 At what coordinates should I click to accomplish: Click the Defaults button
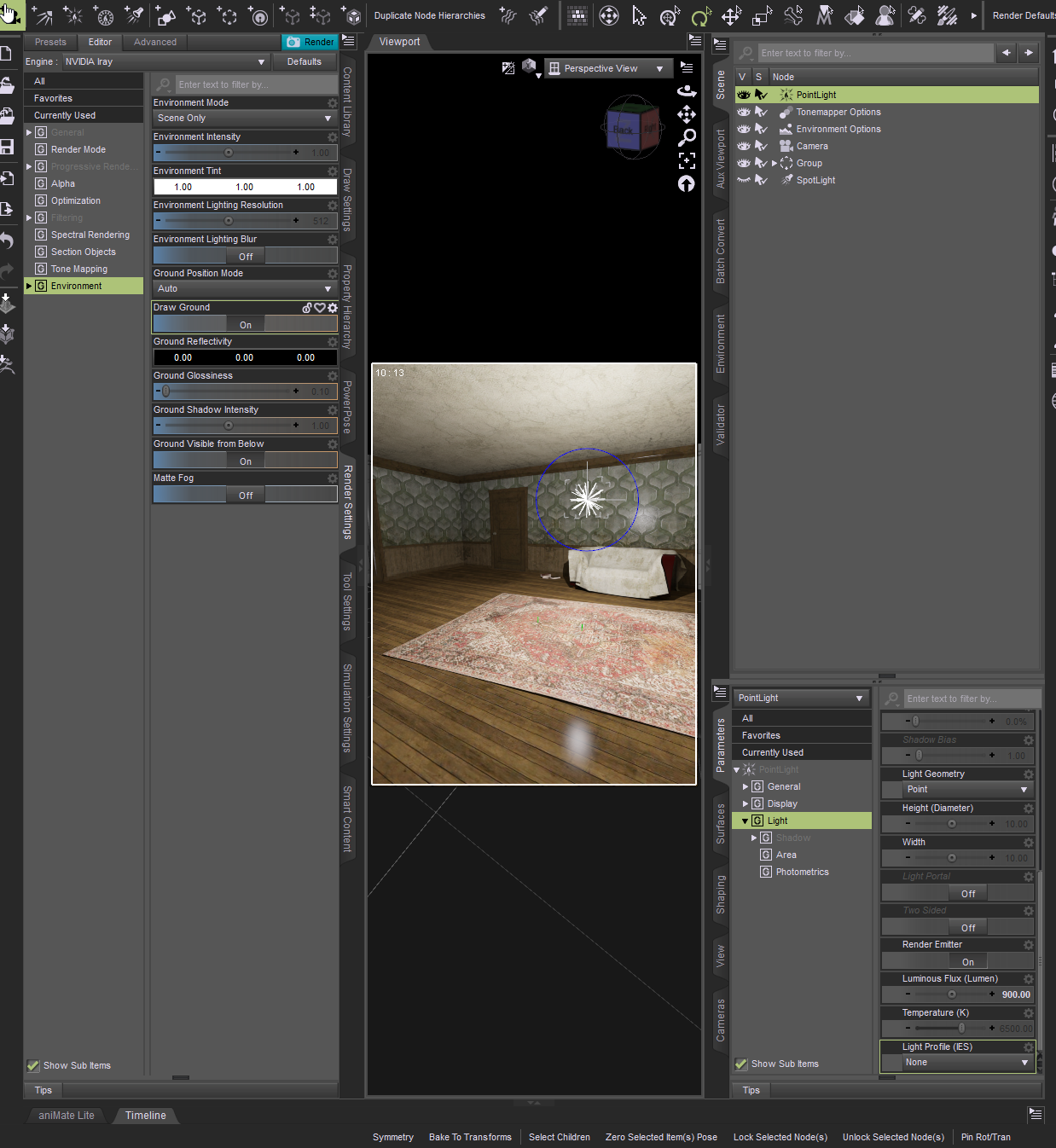pos(305,61)
